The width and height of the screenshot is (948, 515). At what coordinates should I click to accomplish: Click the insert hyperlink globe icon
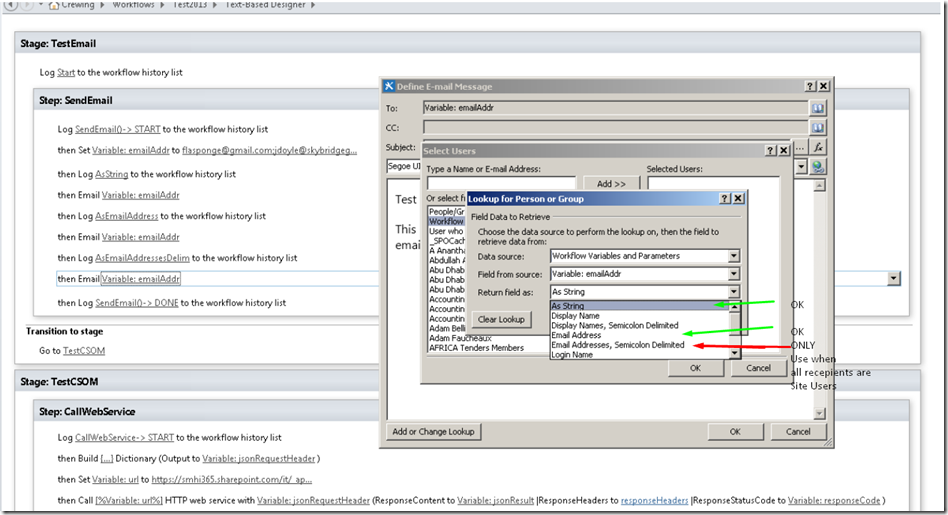coord(818,167)
